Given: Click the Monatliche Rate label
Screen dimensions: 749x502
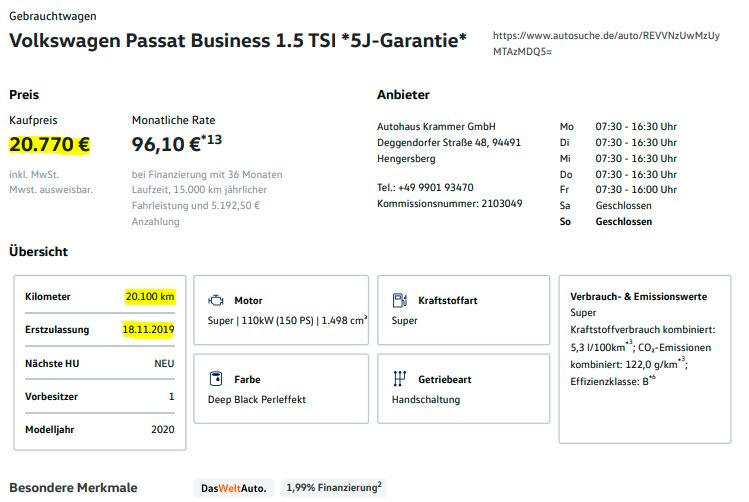Looking at the screenshot, I should tap(173, 120).
